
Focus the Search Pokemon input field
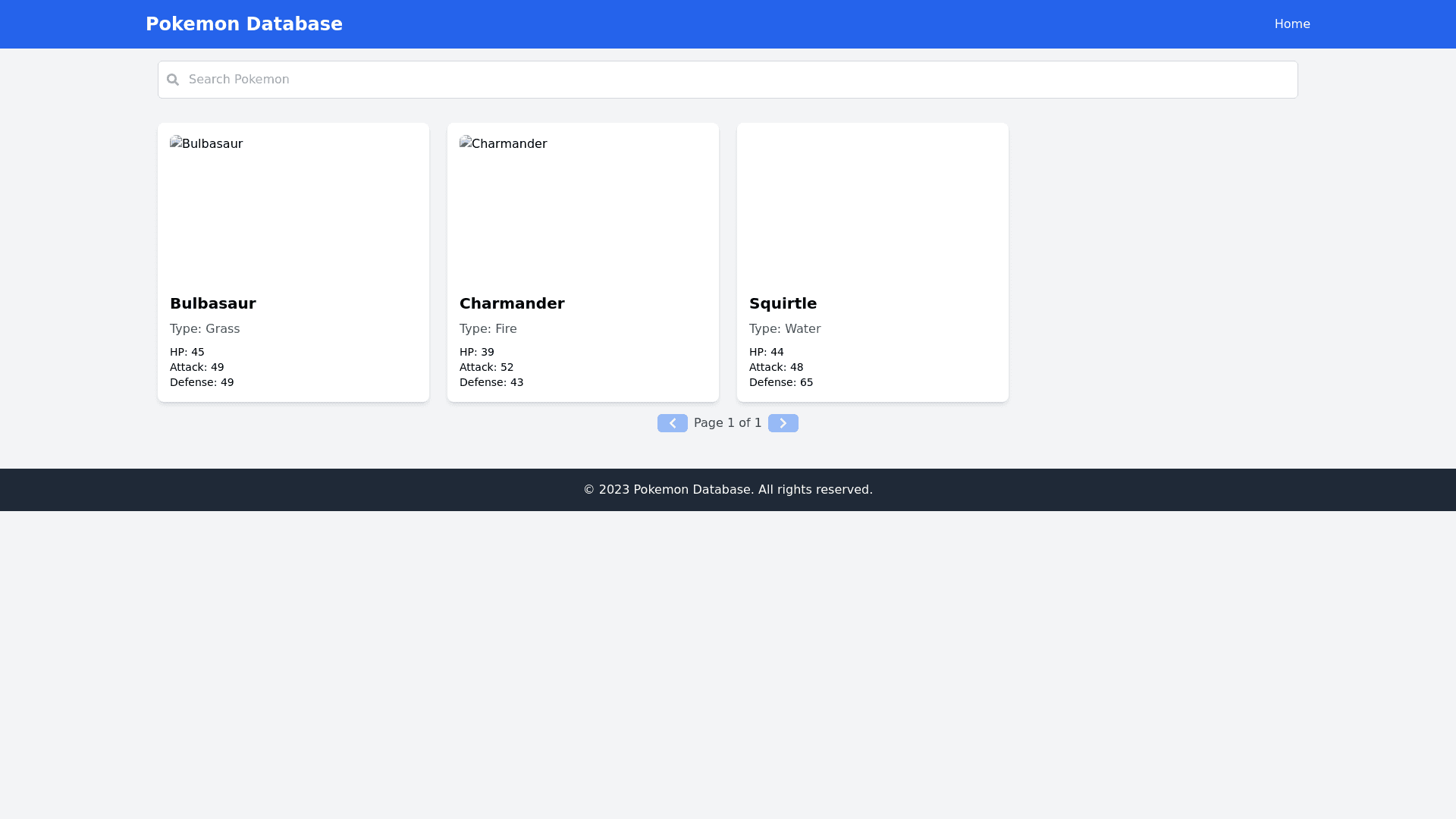[x=728, y=80]
